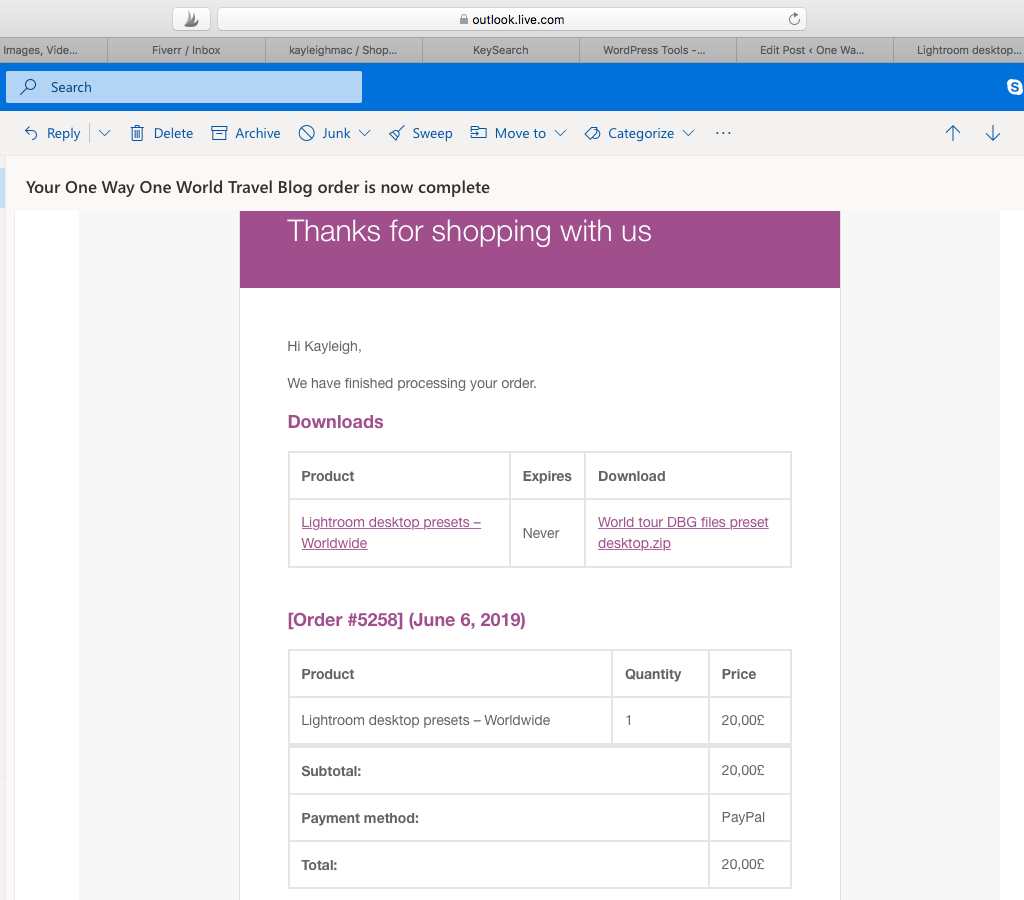
Task: Open Lightroom desktop presets – Worldwide link
Action: pos(390,533)
